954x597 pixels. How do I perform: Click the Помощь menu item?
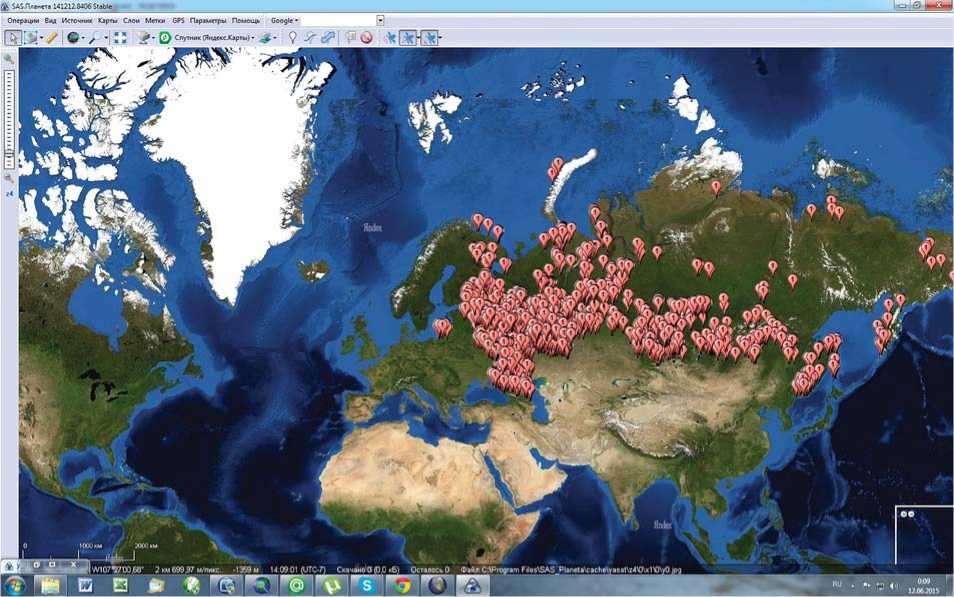246,20
